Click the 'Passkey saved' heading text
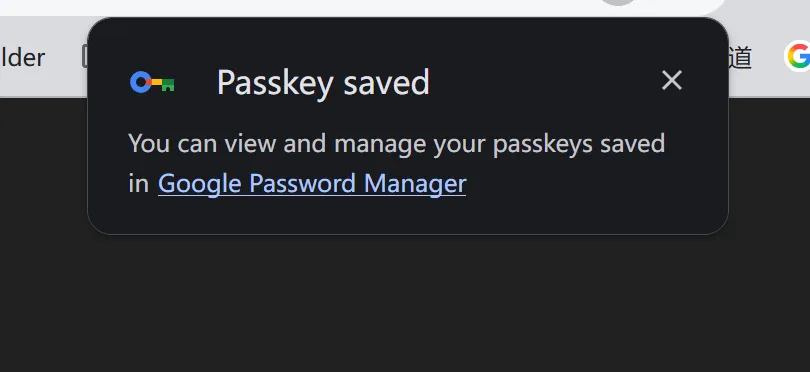The image size is (810, 372). pos(323,82)
